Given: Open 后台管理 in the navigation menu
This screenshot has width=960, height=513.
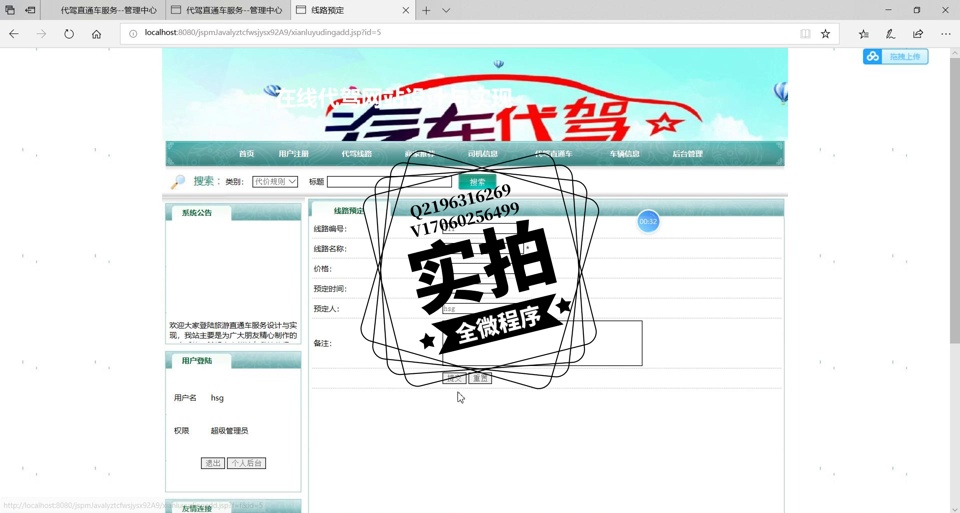Looking at the screenshot, I should click(687, 154).
